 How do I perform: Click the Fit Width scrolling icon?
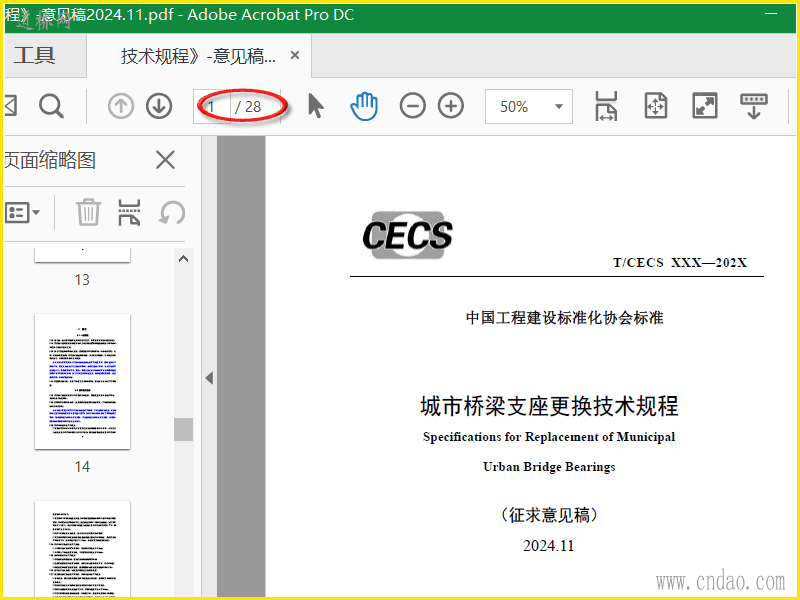pyautogui.click(x=606, y=106)
